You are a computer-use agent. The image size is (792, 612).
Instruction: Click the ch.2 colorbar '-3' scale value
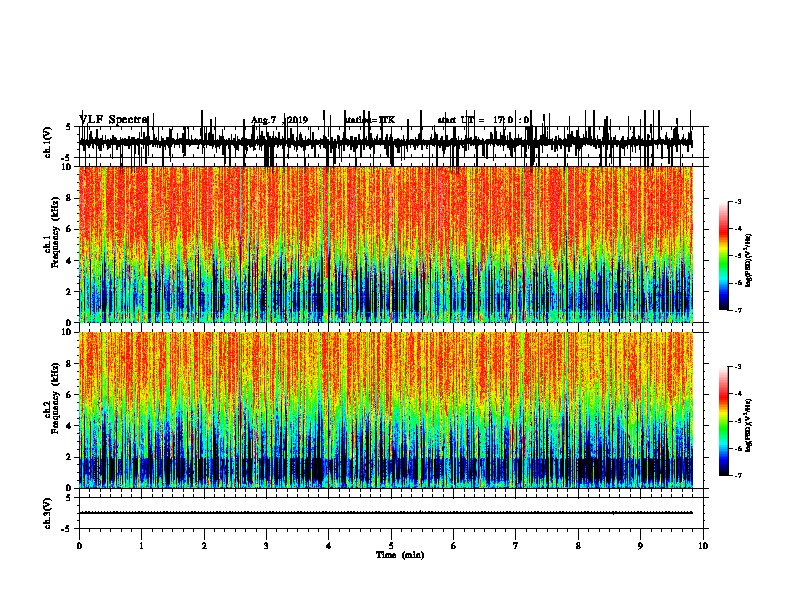click(738, 367)
